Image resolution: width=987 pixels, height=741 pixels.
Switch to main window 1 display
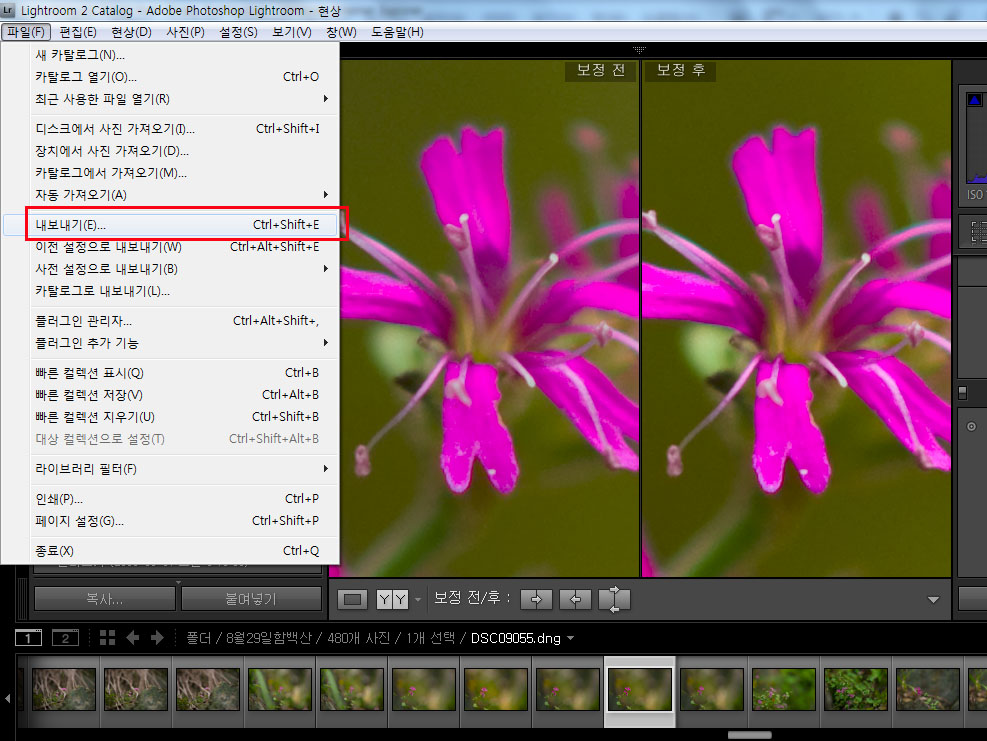coord(28,638)
